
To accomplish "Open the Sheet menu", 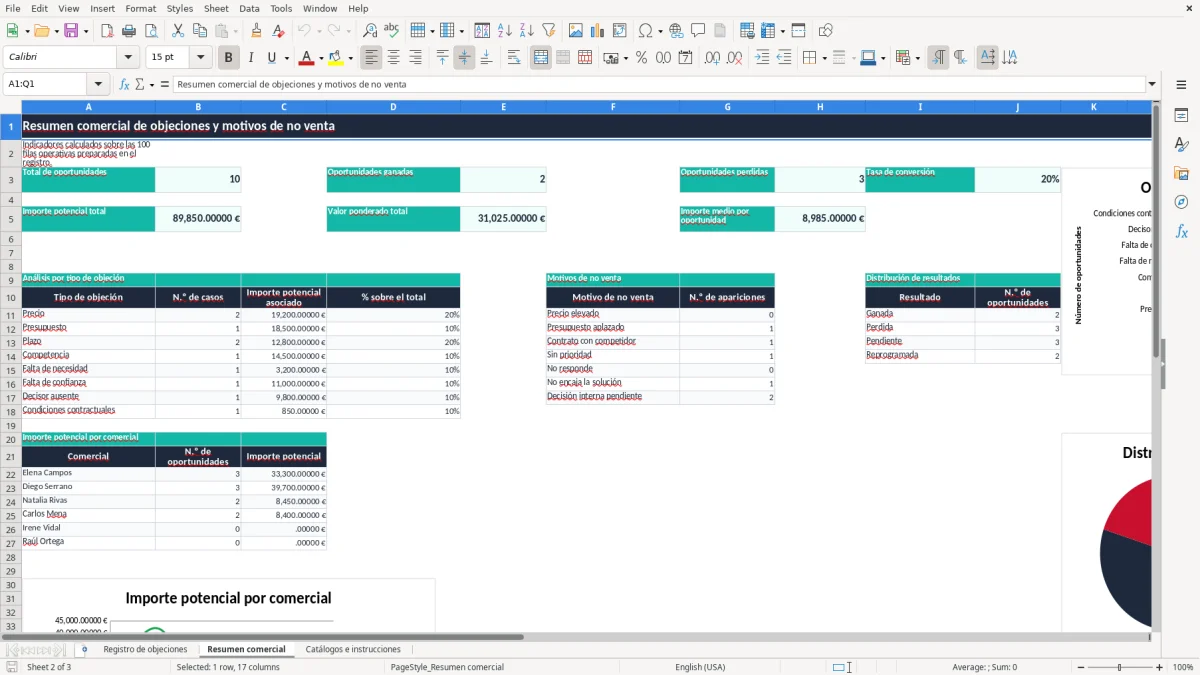I will (x=216, y=8).
